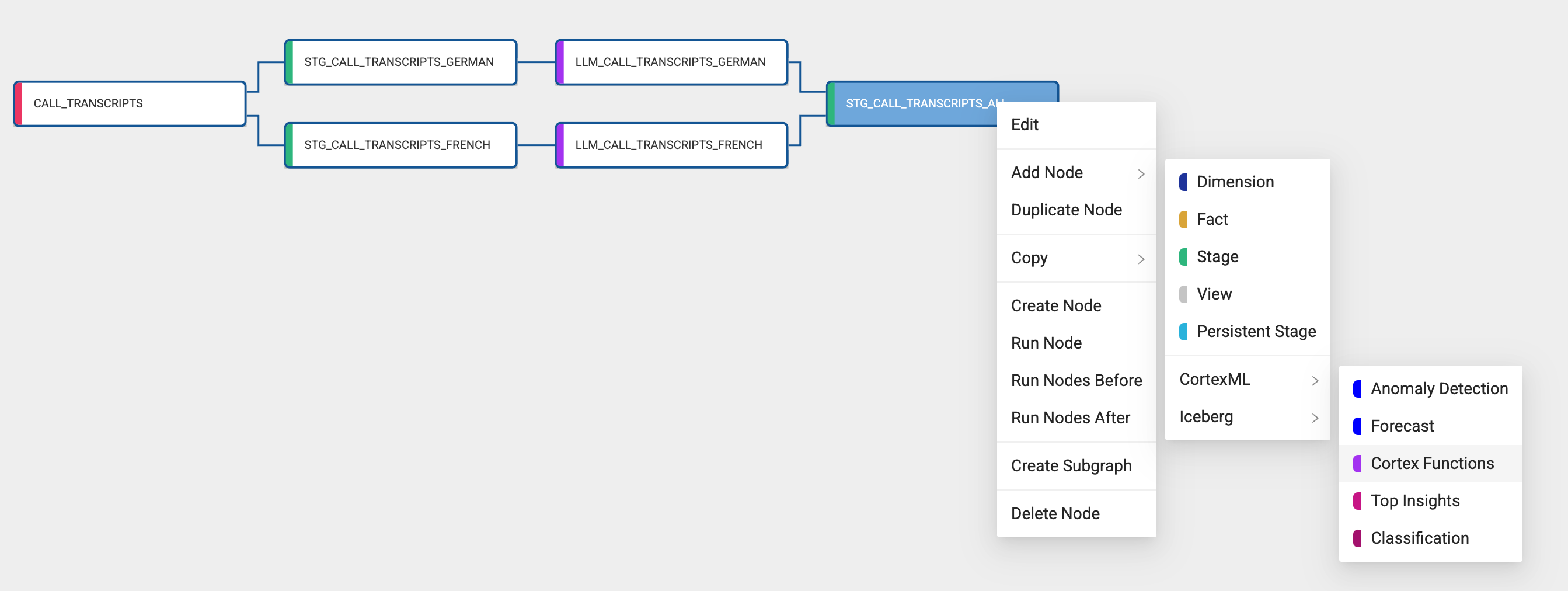The height and width of the screenshot is (591, 1568).
Task: Click the light blue Persistent Stage marker
Action: (x=1183, y=332)
